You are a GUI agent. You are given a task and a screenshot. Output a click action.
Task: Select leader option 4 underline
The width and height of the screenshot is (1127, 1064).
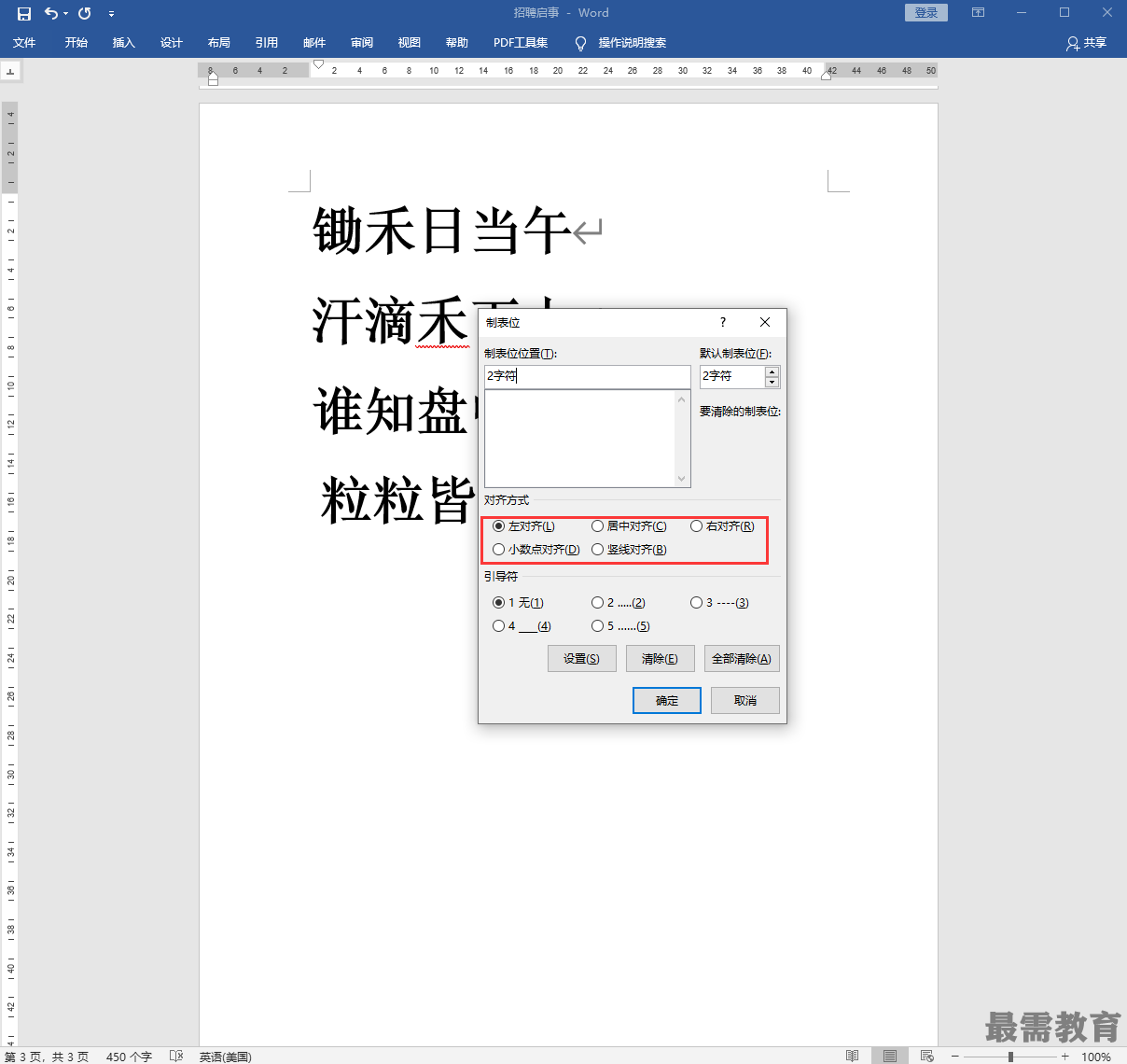(x=498, y=626)
